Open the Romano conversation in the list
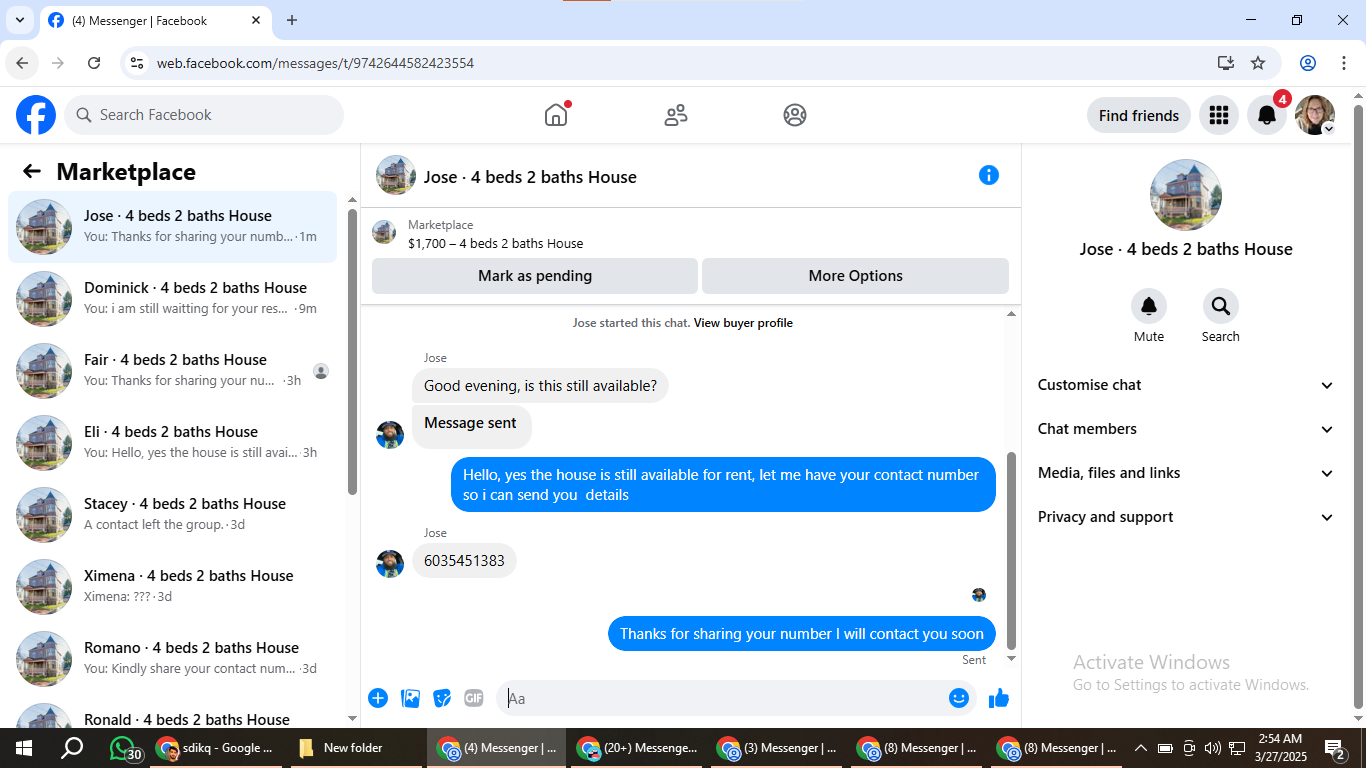Screen dimensions: 1366x768 point(173,659)
